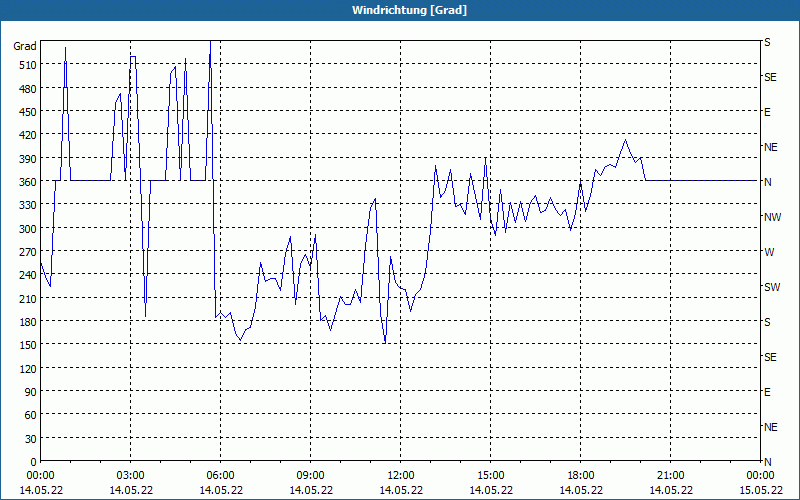The width and height of the screenshot is (800, 500).
Task: Click the N compass label level with 360
Action: coord(767,182)
